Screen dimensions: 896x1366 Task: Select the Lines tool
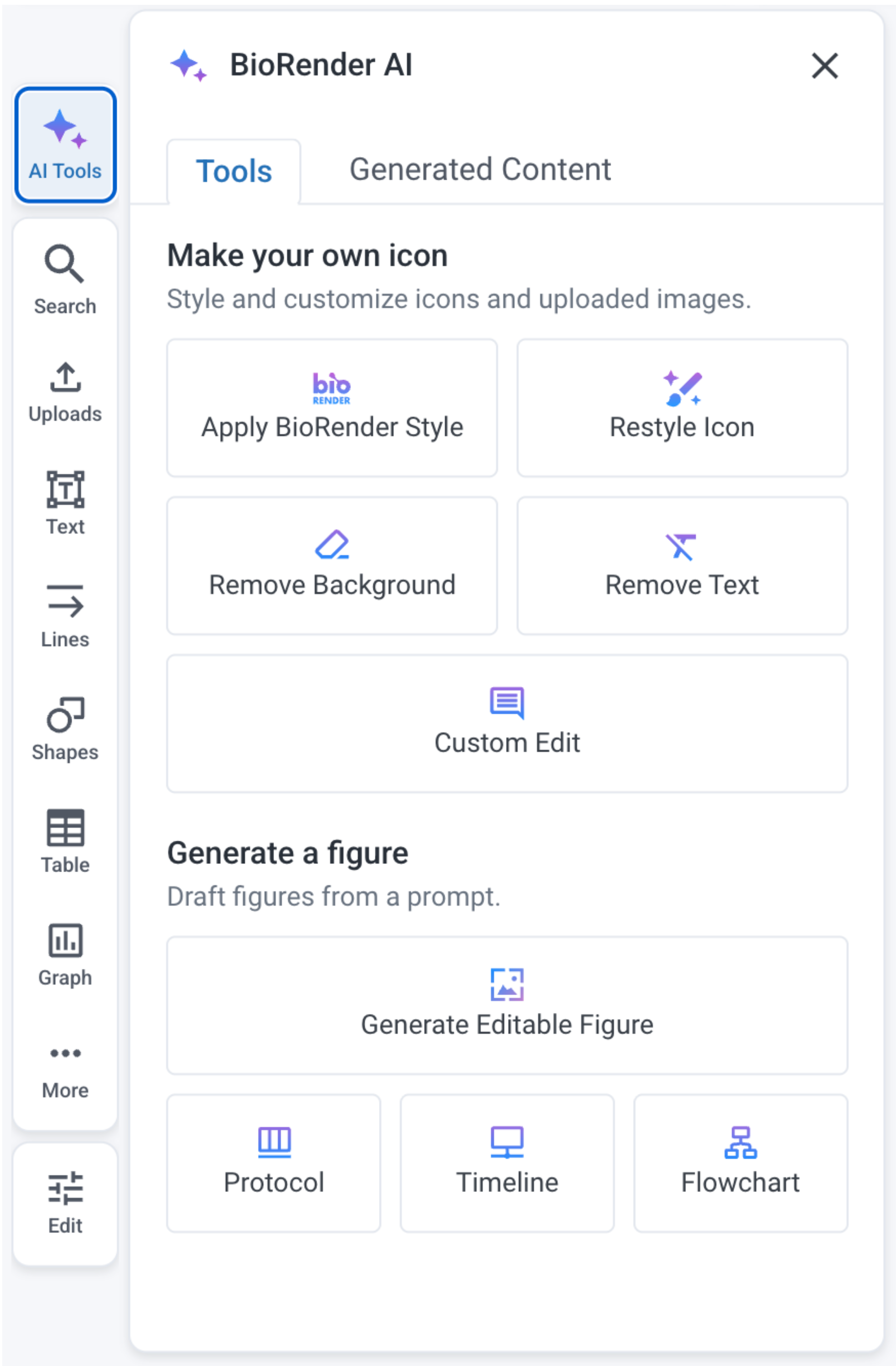coord(65,616)
